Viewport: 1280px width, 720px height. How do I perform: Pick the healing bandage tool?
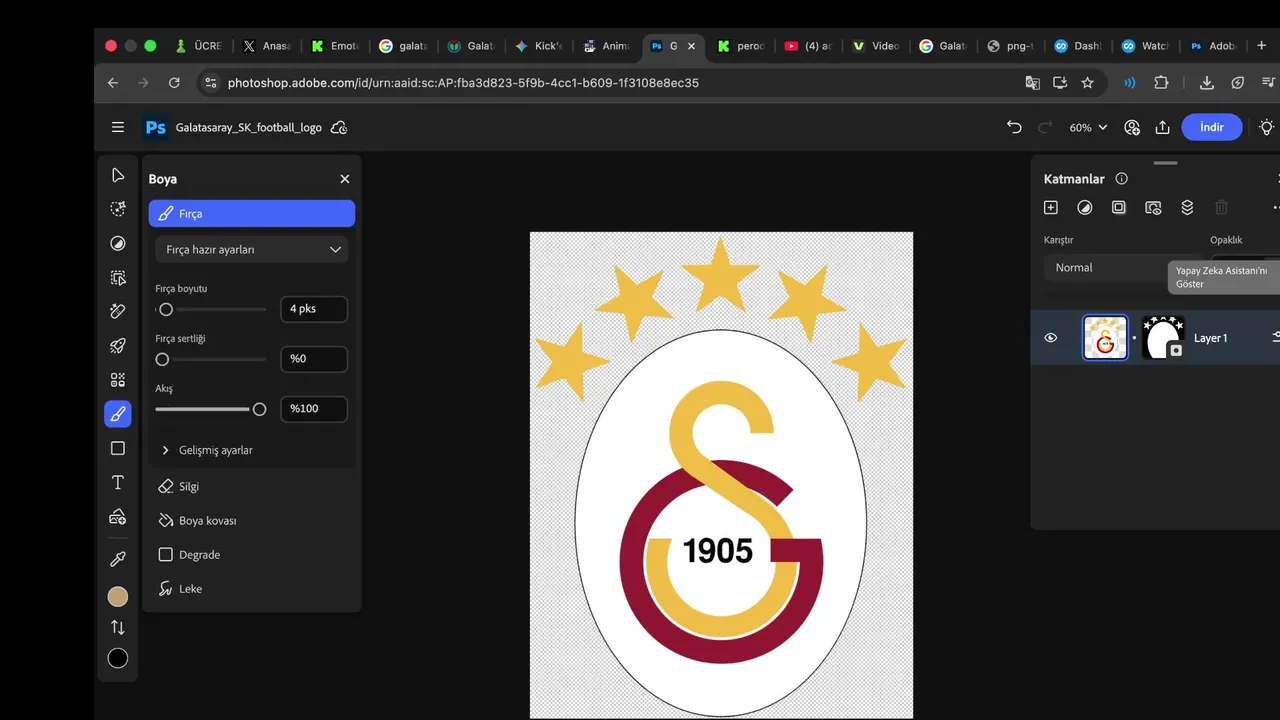click(118, 312)
